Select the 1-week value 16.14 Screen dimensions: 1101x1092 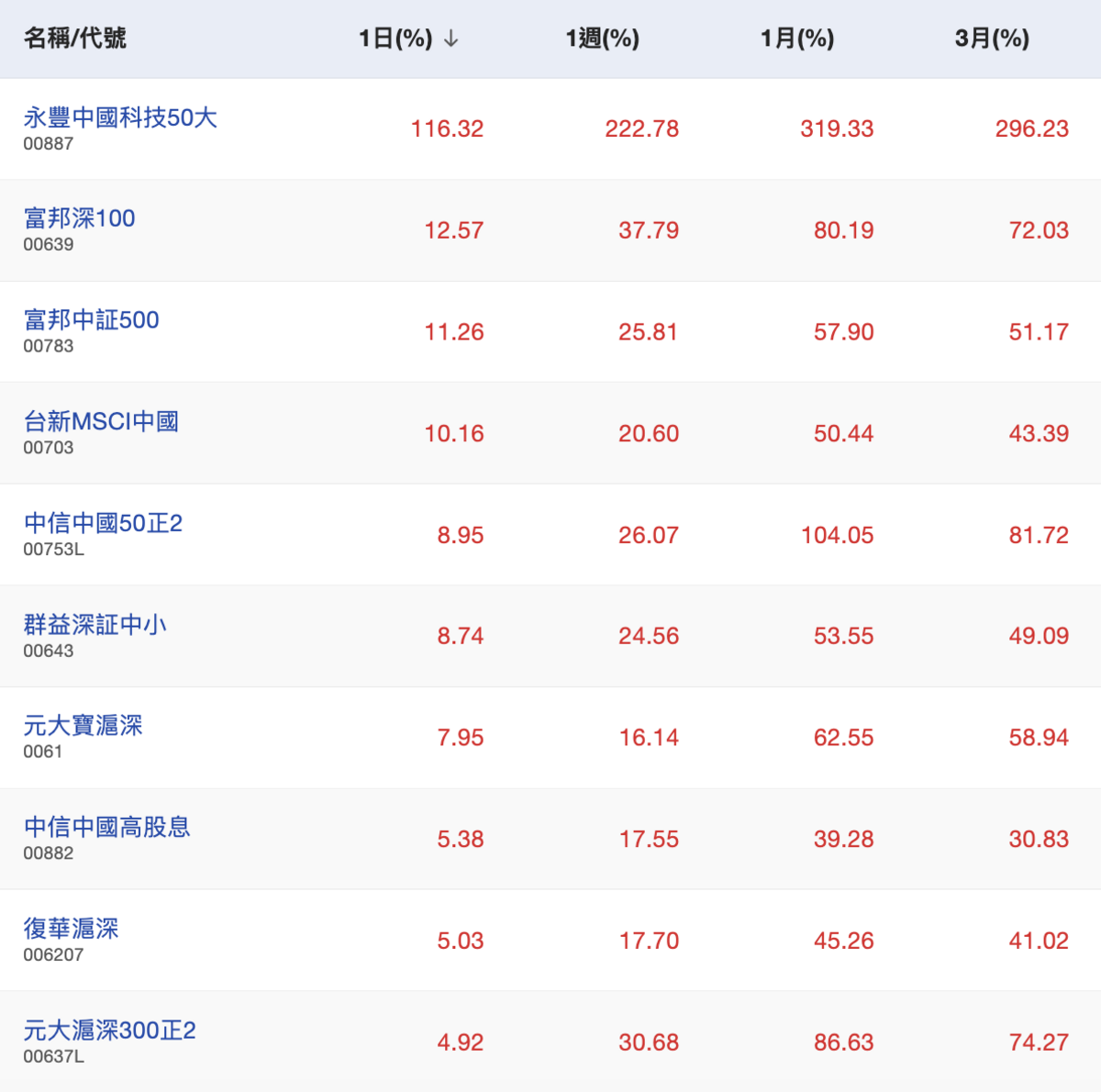649,738
